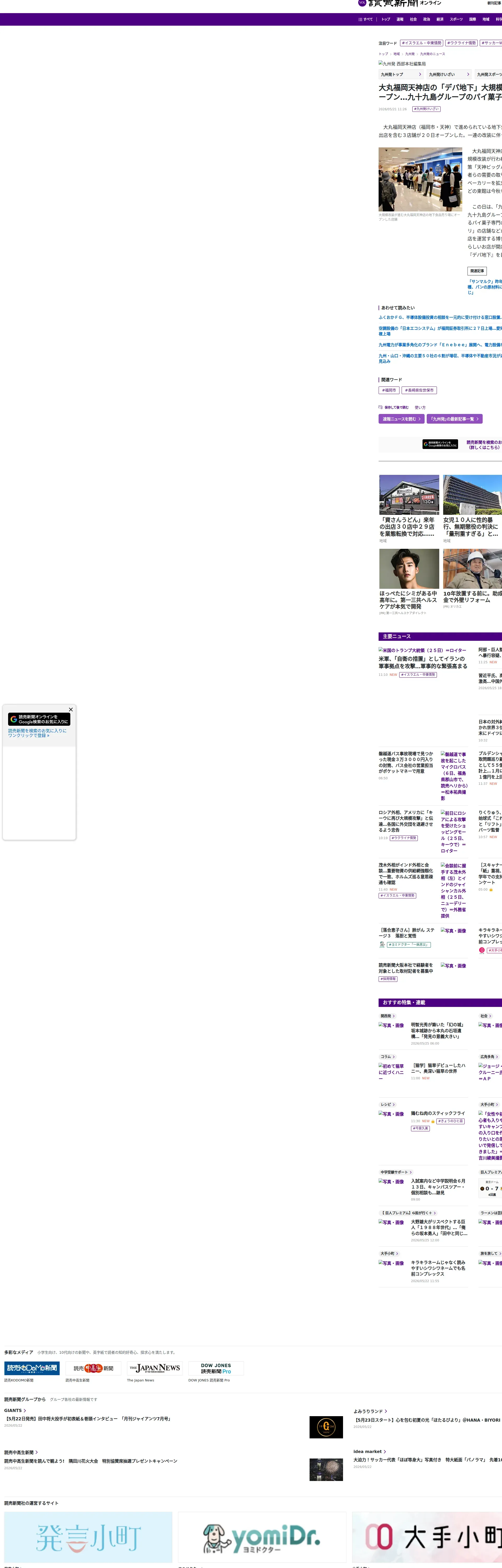Click the #長崎県佐世保市 related word tag
The height and width of the screenshot is (1568, 502).
(x=420, y=390)
